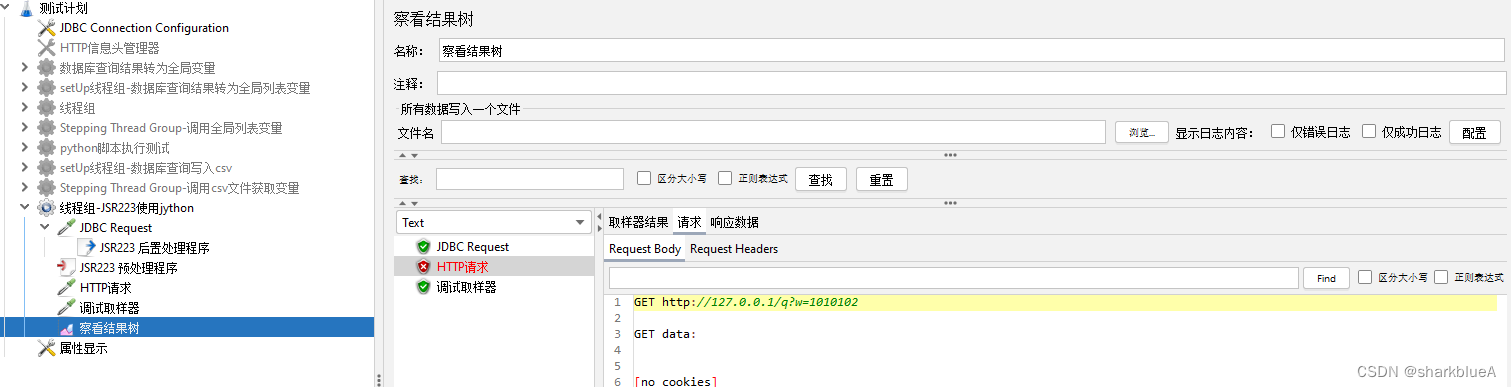Collapse the tree JDBC Request node
The width and height of the screenshot is (1511, 387).
click(x=45, y=228)
